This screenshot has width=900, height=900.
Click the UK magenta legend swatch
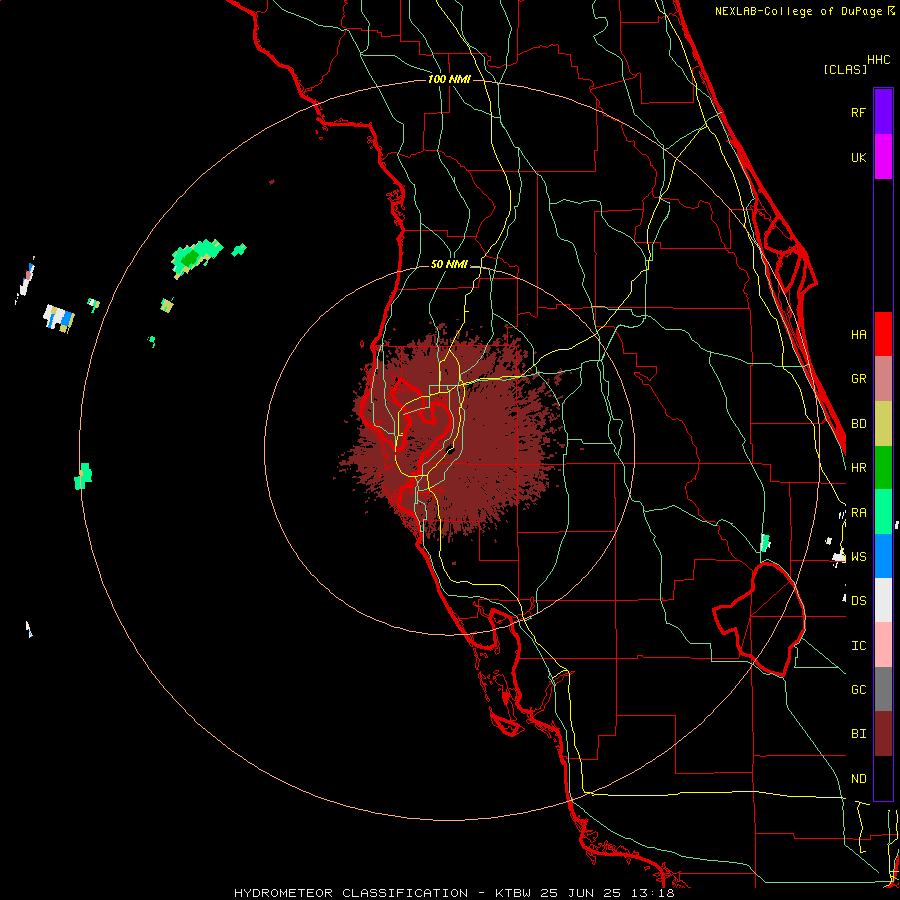883,157
